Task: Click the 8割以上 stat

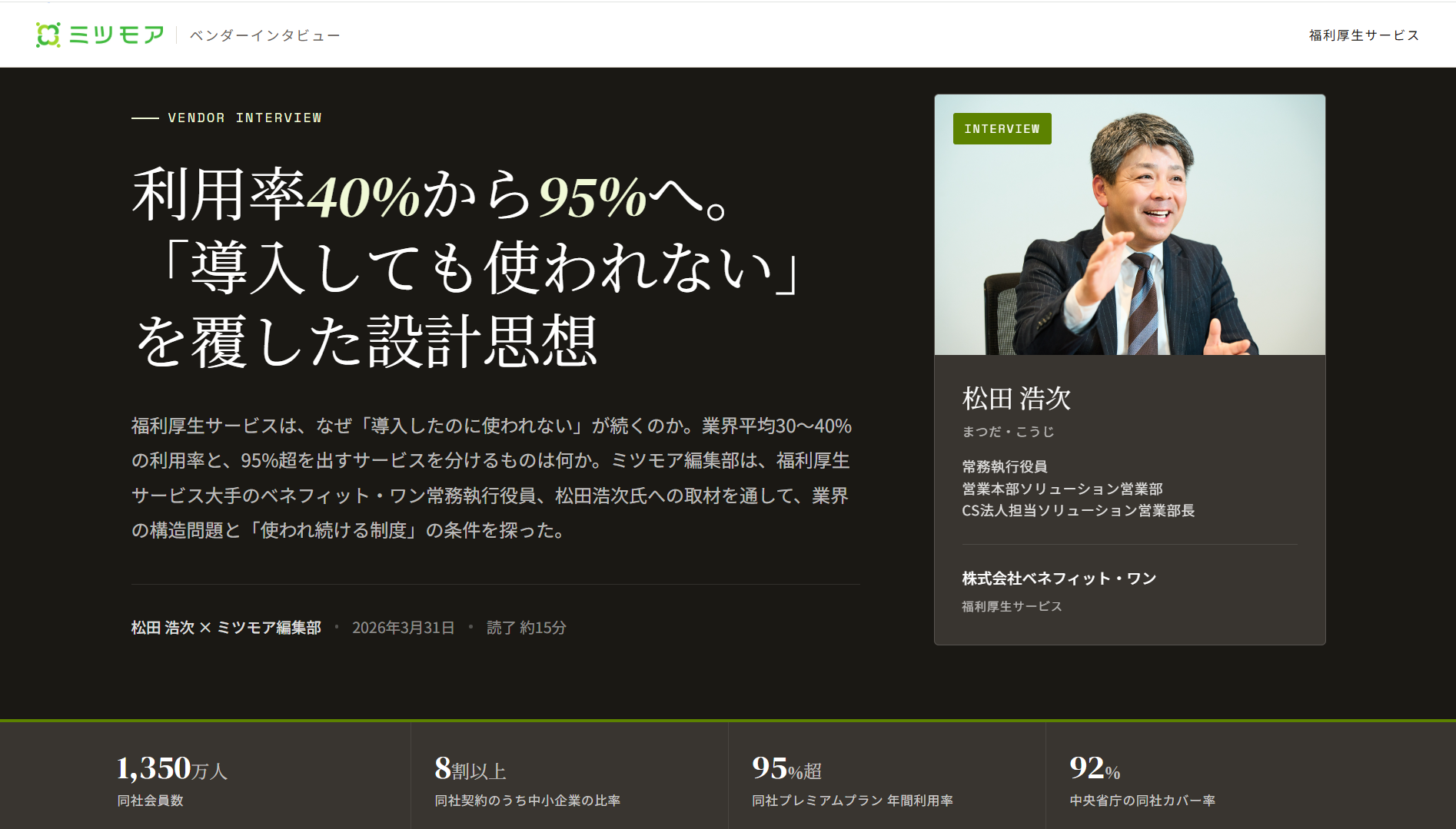Action: pyautogui.click(x=470, y=768)
